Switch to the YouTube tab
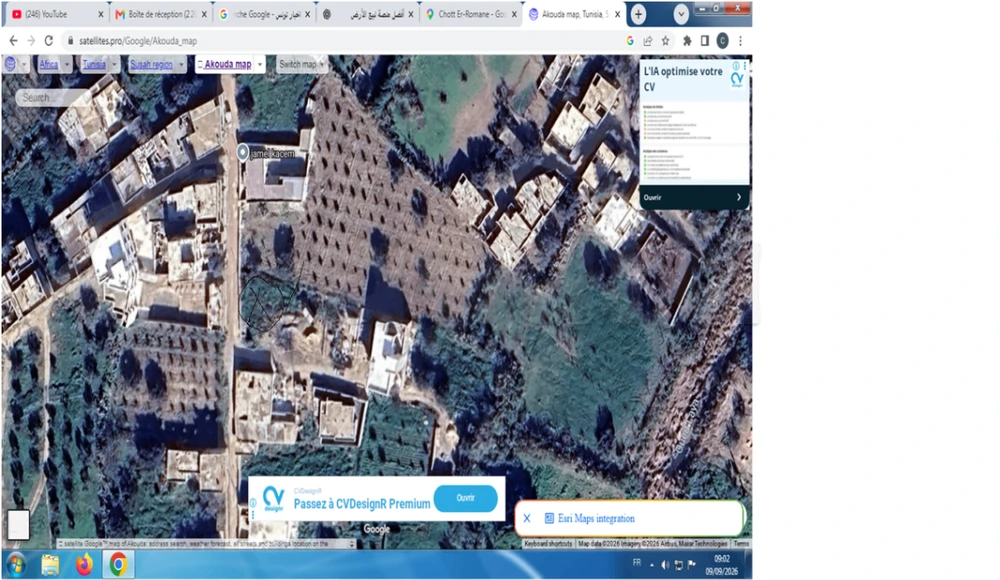Viewport: 1000px width, 580px height. 57,14
